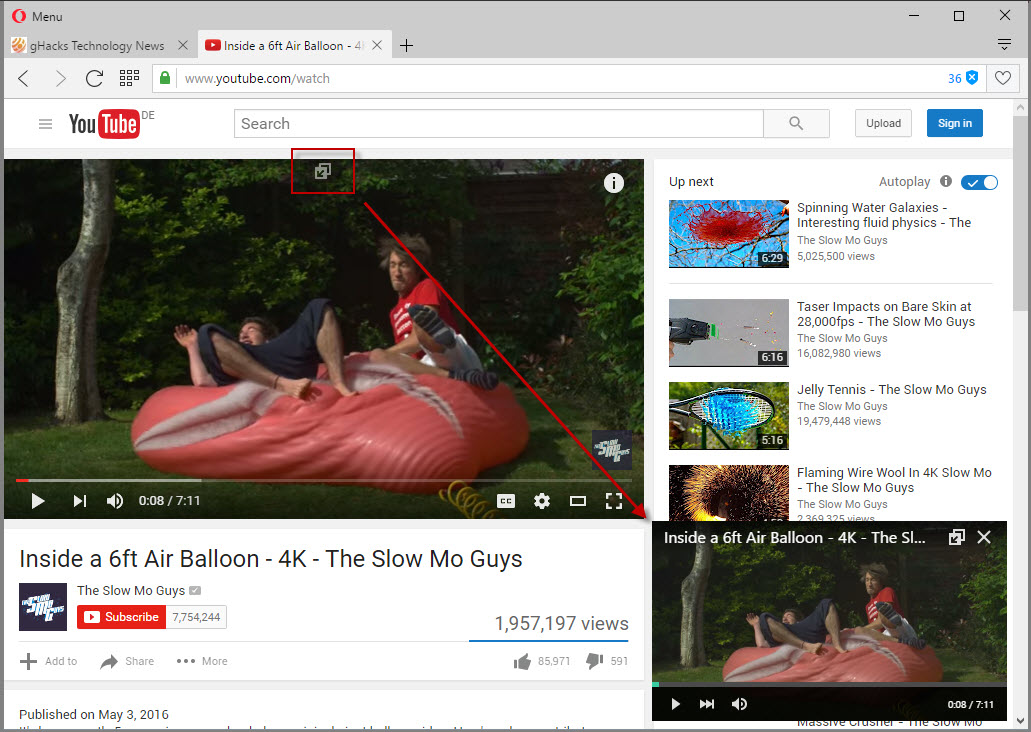The width and height of the screenshot is (1031, 732).
Task: Return pop-out video to tab icon
Action: click(957, 537)
